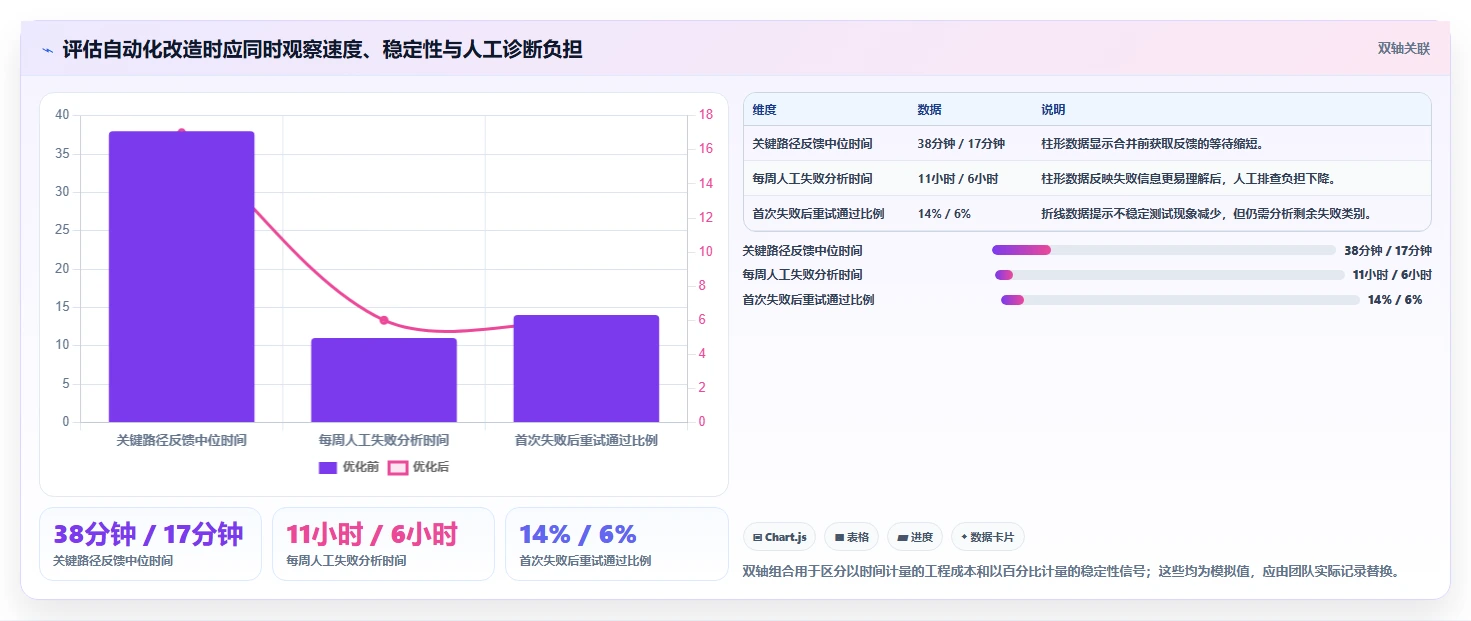This screenshot has height=621, width=1471.
Task: Click table cell 每周人工失败分析时间
Action: click(x=812, y=179)
